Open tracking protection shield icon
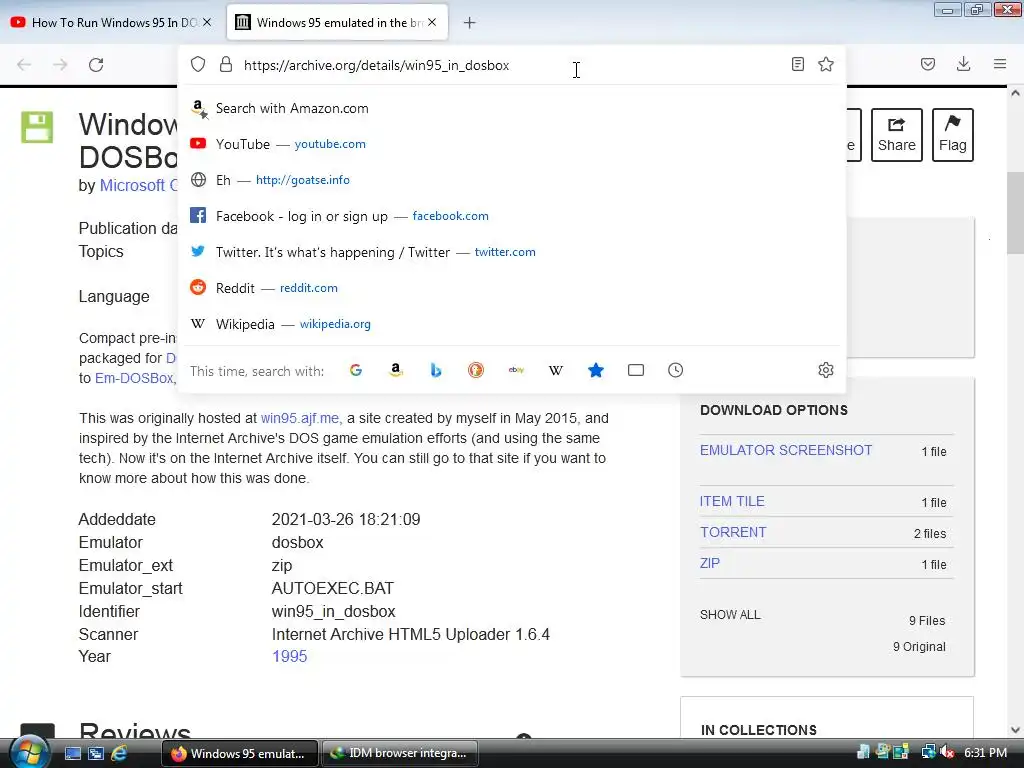The width and height of the screenshot is (1024, 768). pyautogui.click(x=198, y=65)
